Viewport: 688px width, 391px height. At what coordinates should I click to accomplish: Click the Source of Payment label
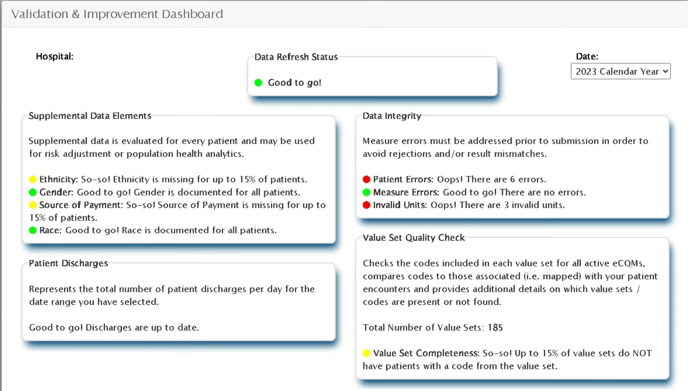click(x=81, y=205)
